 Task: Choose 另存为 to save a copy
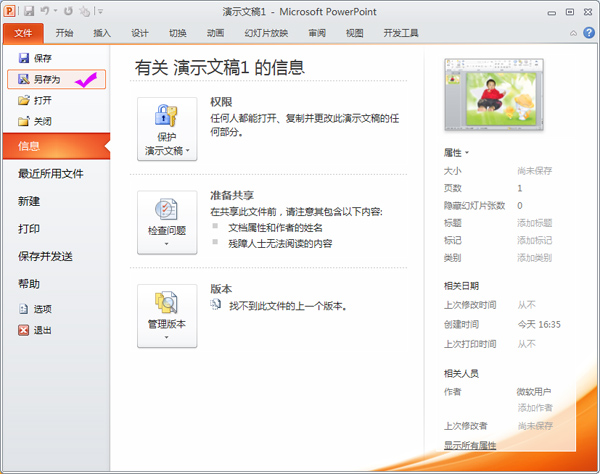[x=57, y=79]
